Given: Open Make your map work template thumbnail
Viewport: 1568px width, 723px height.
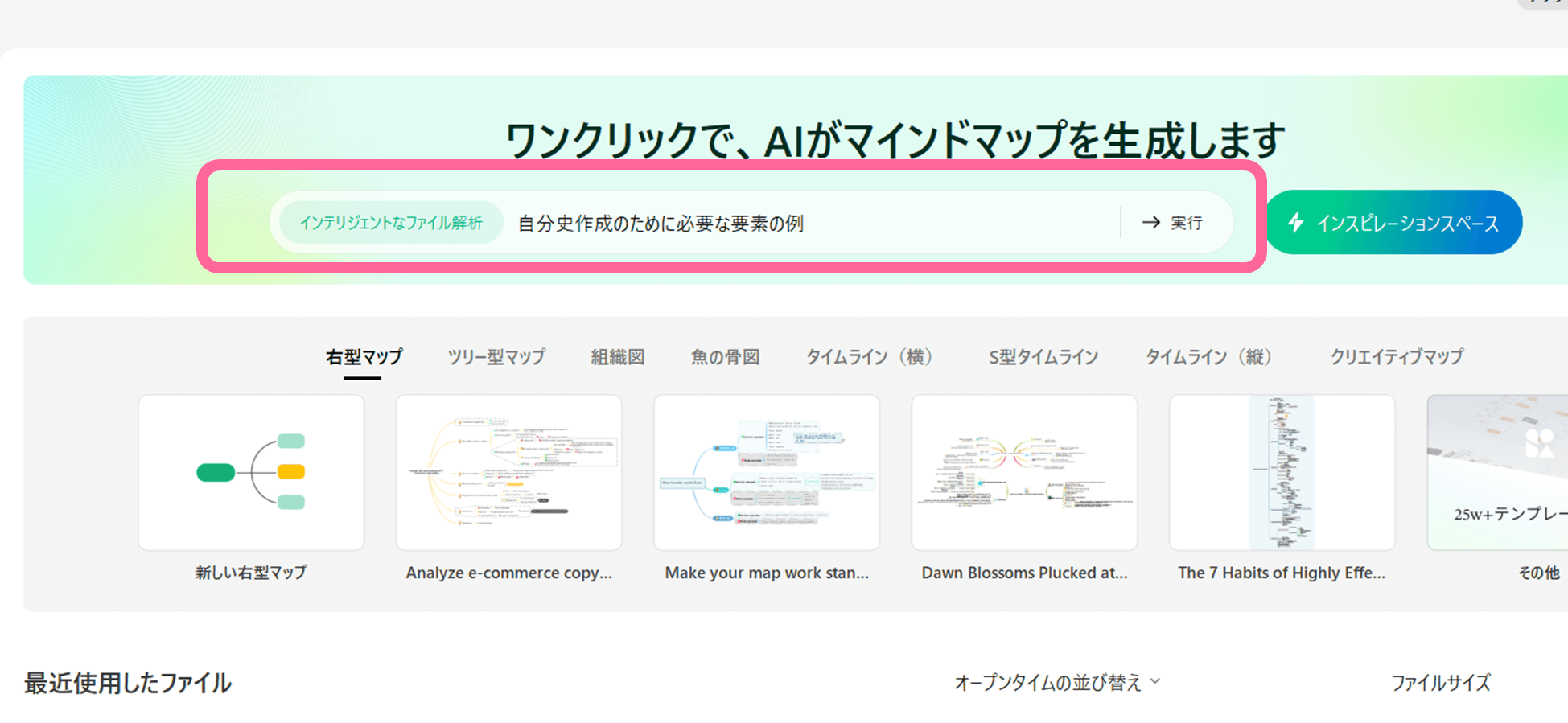Looking at the screenshot, I should pos(767,472).
